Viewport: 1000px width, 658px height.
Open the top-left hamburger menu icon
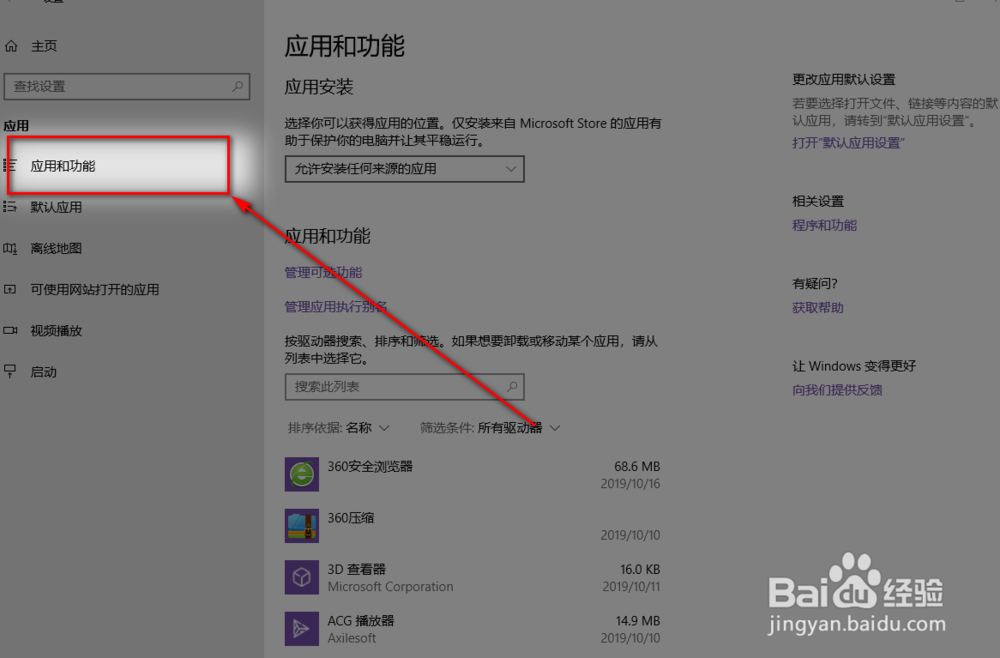[x=12, y=4]
